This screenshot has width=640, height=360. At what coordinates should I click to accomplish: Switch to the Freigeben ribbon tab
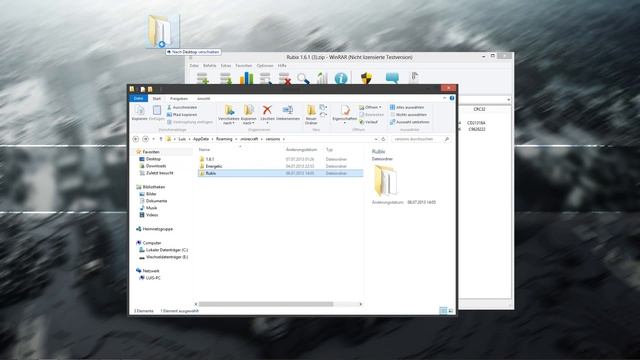tap(179, 99)
